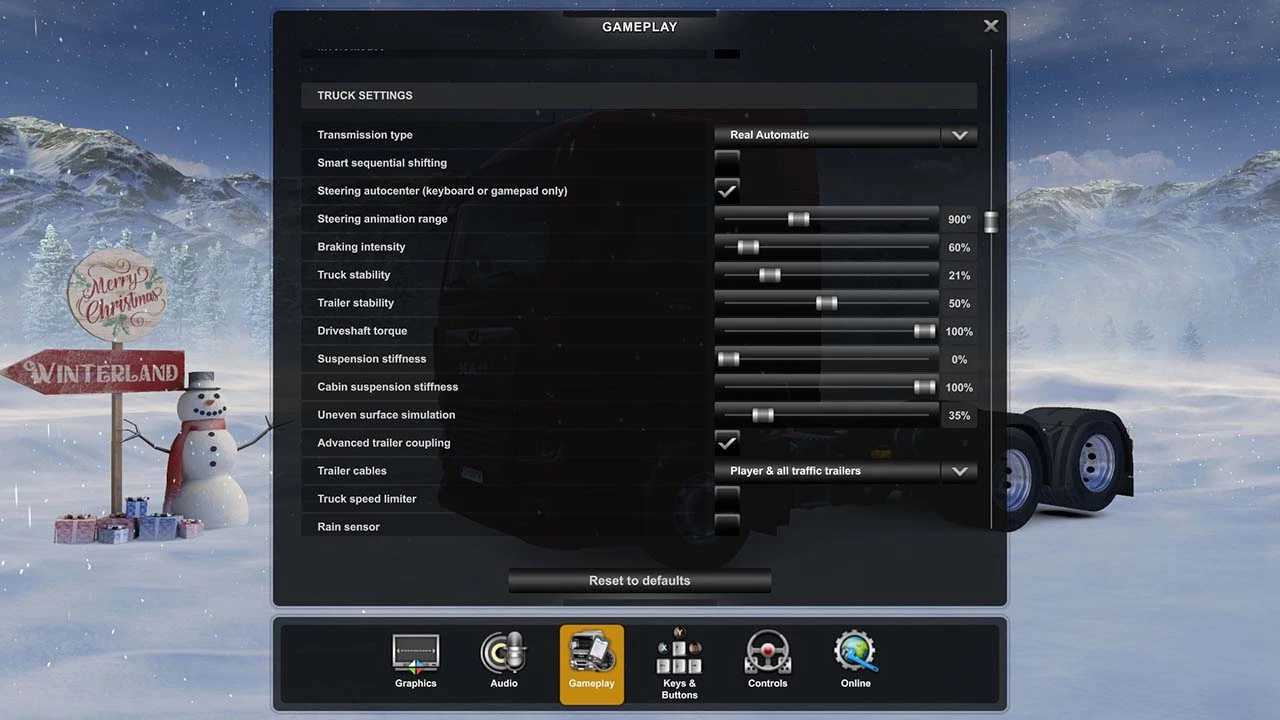Click the settings list scrollbar handle

tap(990, 222)
